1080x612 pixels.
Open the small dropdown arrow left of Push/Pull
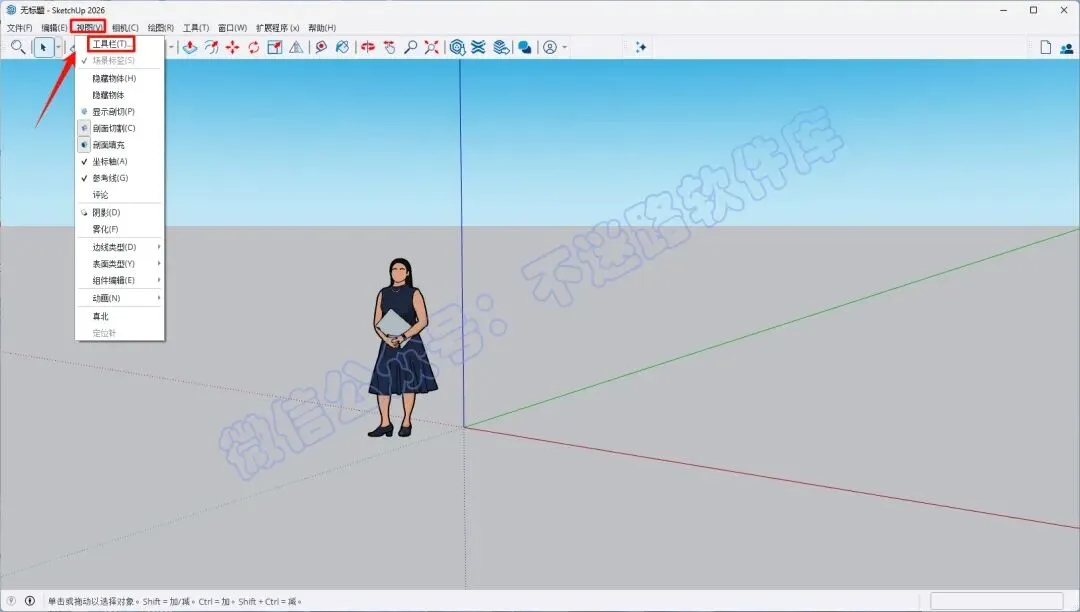171,47
